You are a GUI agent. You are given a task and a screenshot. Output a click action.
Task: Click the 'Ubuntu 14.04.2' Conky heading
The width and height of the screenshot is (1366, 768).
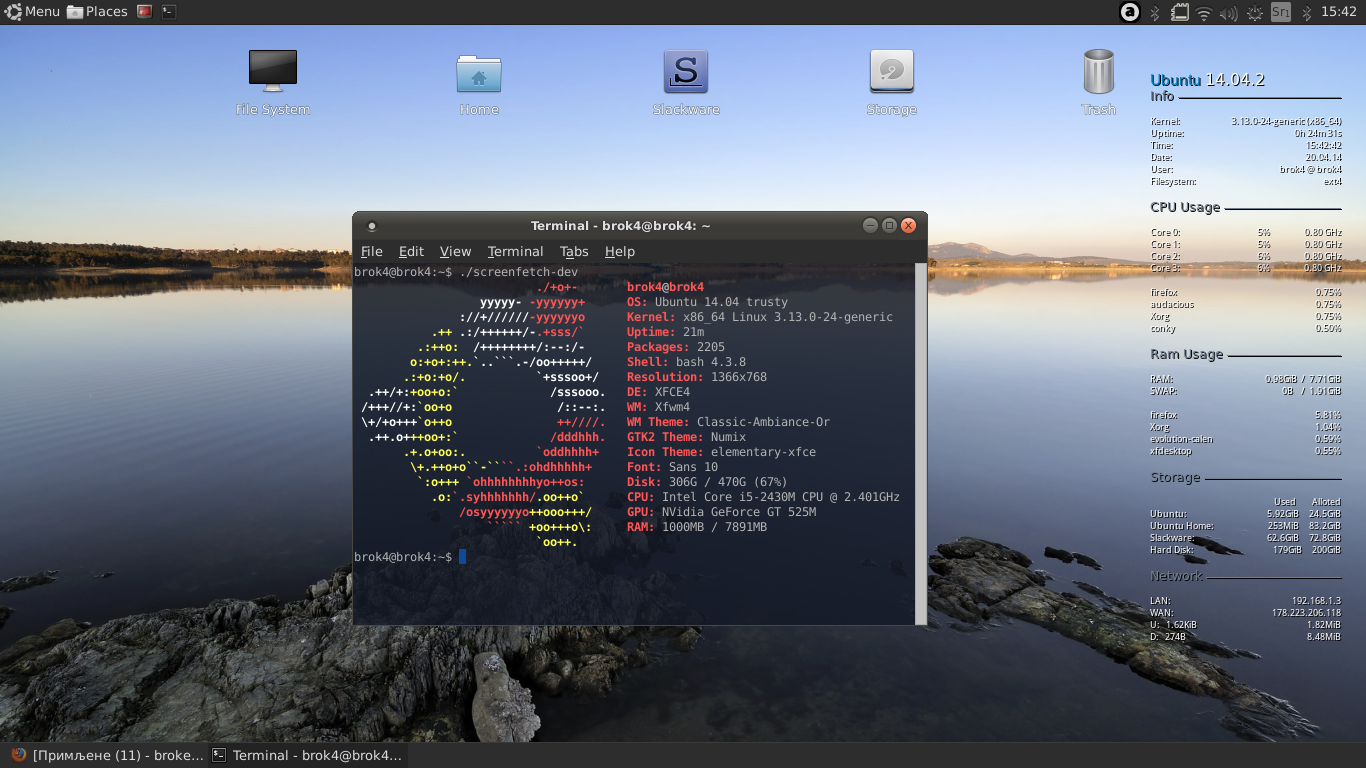click(1208, 80)
